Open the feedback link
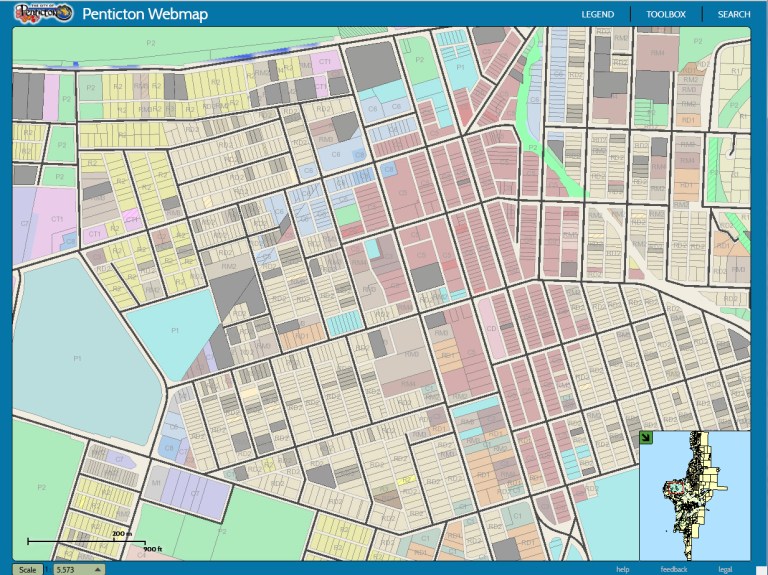 tap(673, 569)
